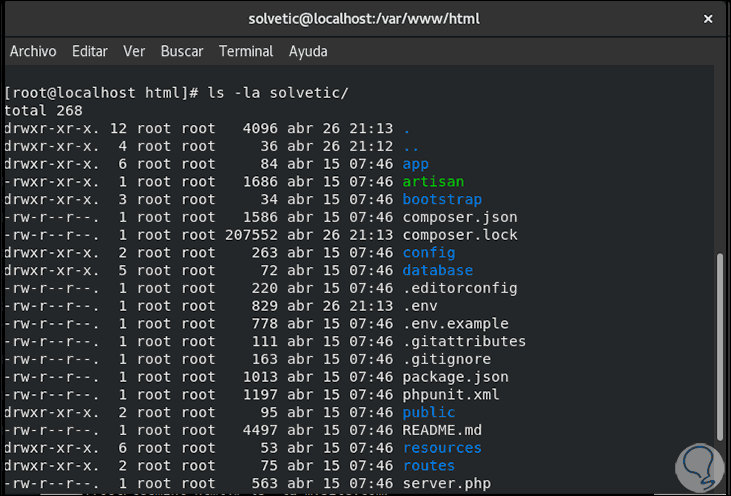Click the 'database' directory name
Image resolution: width=731 pixels, height=496 pixels.
pyautogui.click(x=437, y=271)
